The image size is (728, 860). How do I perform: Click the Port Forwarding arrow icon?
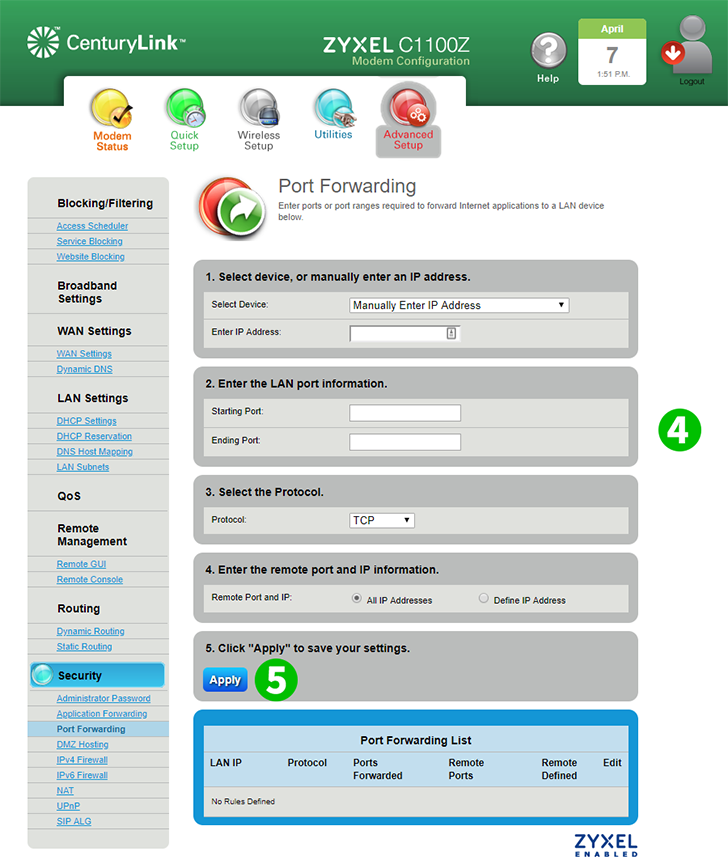232,208
